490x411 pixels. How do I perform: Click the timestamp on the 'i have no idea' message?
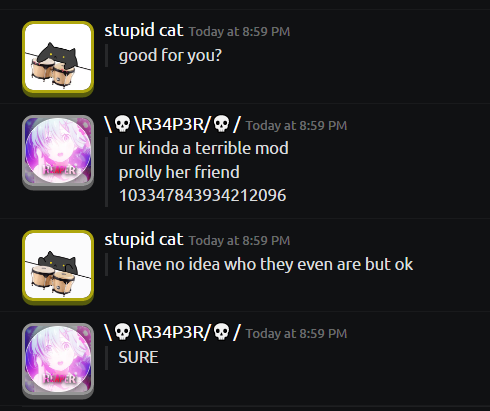pyautogui.click(x=239, y=241)
